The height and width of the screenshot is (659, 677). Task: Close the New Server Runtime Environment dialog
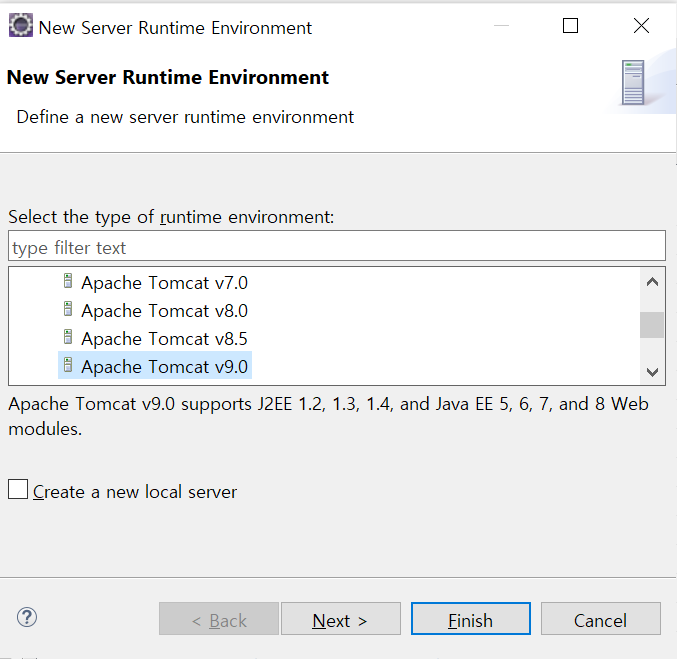coord(641,26)
